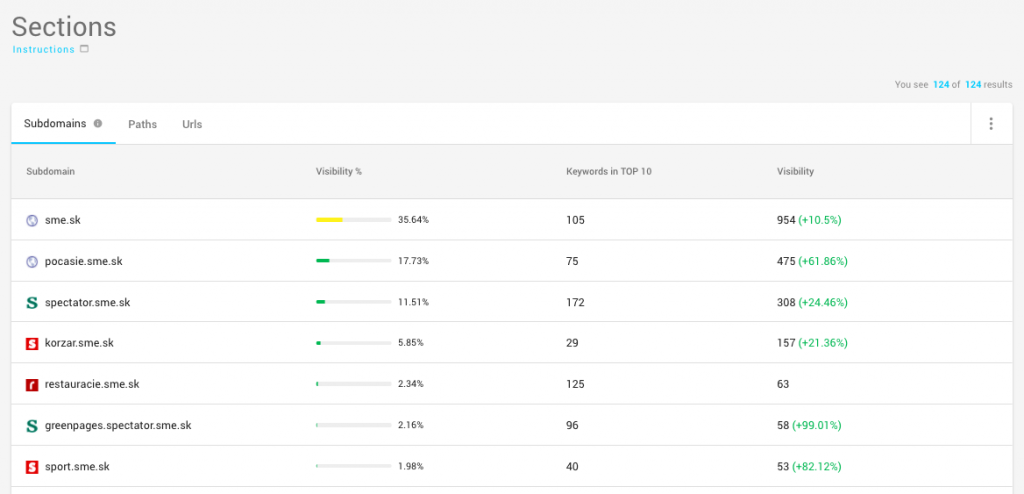Sort by Keywords in TOP 10 header
The height and width of the screenshot is (494, 1024).
pos(609,171)
